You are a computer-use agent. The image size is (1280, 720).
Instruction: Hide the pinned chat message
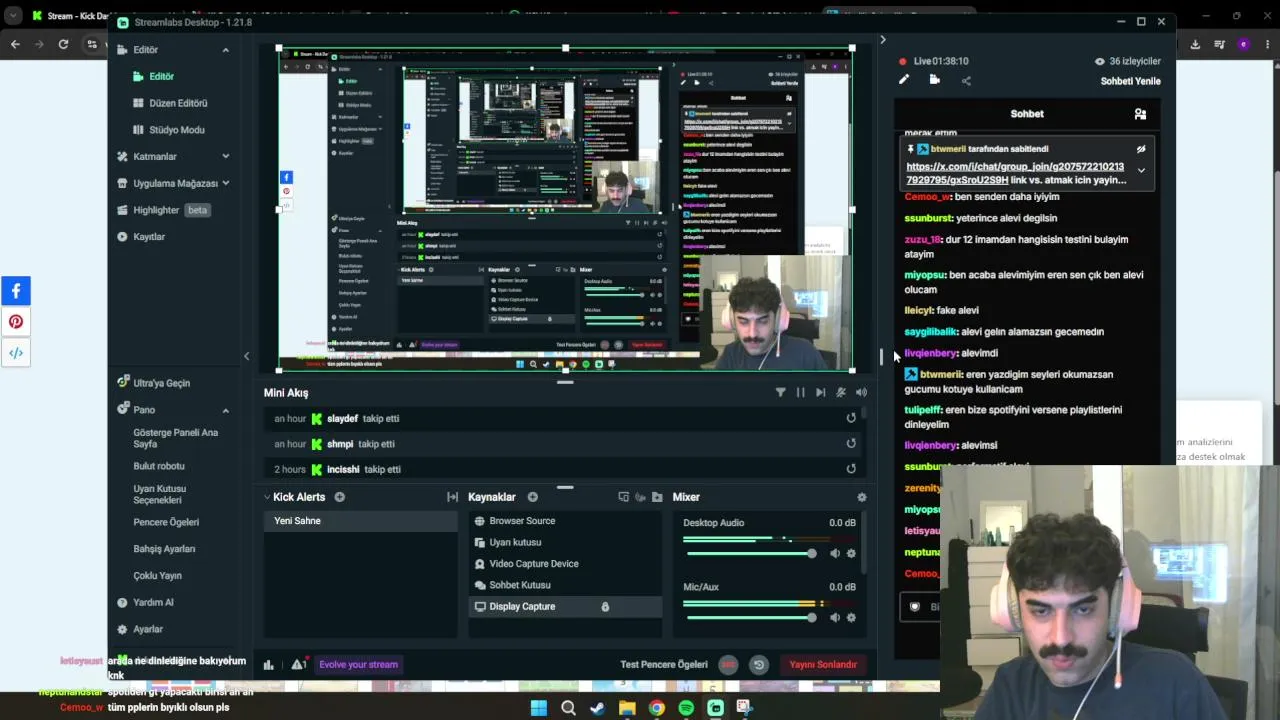(x=1141, y=149)
